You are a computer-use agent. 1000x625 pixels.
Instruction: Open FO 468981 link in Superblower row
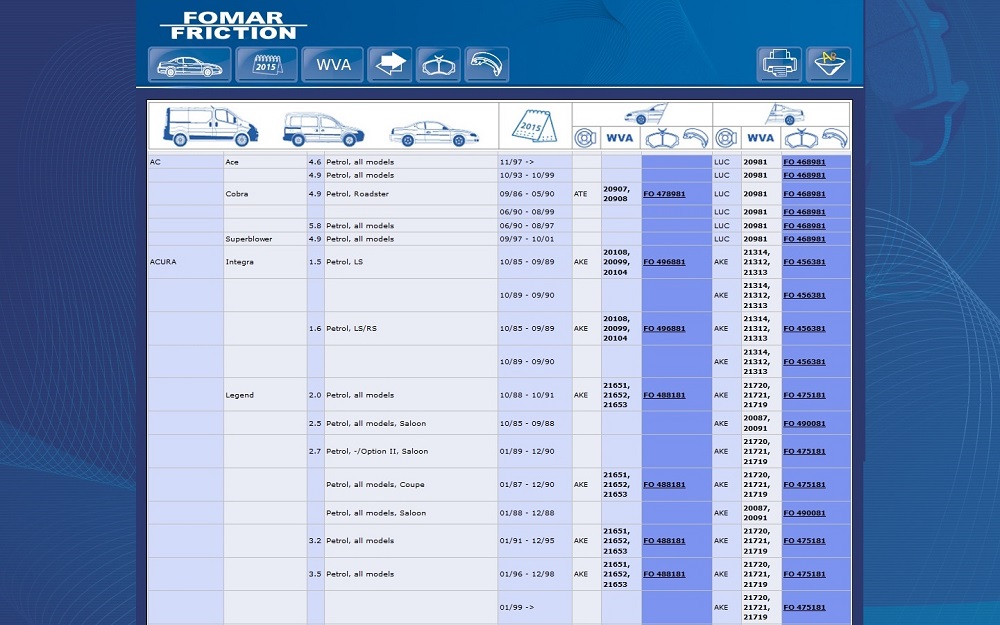(x=804, y=239)
